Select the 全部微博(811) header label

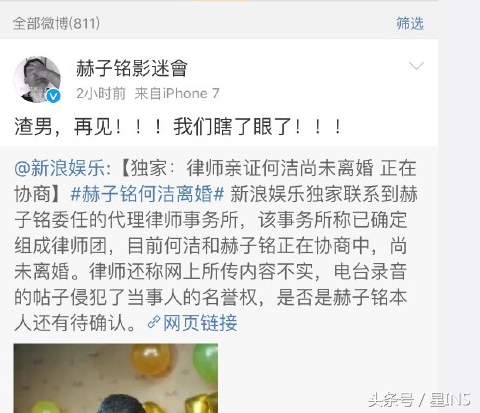coord(56,23)
